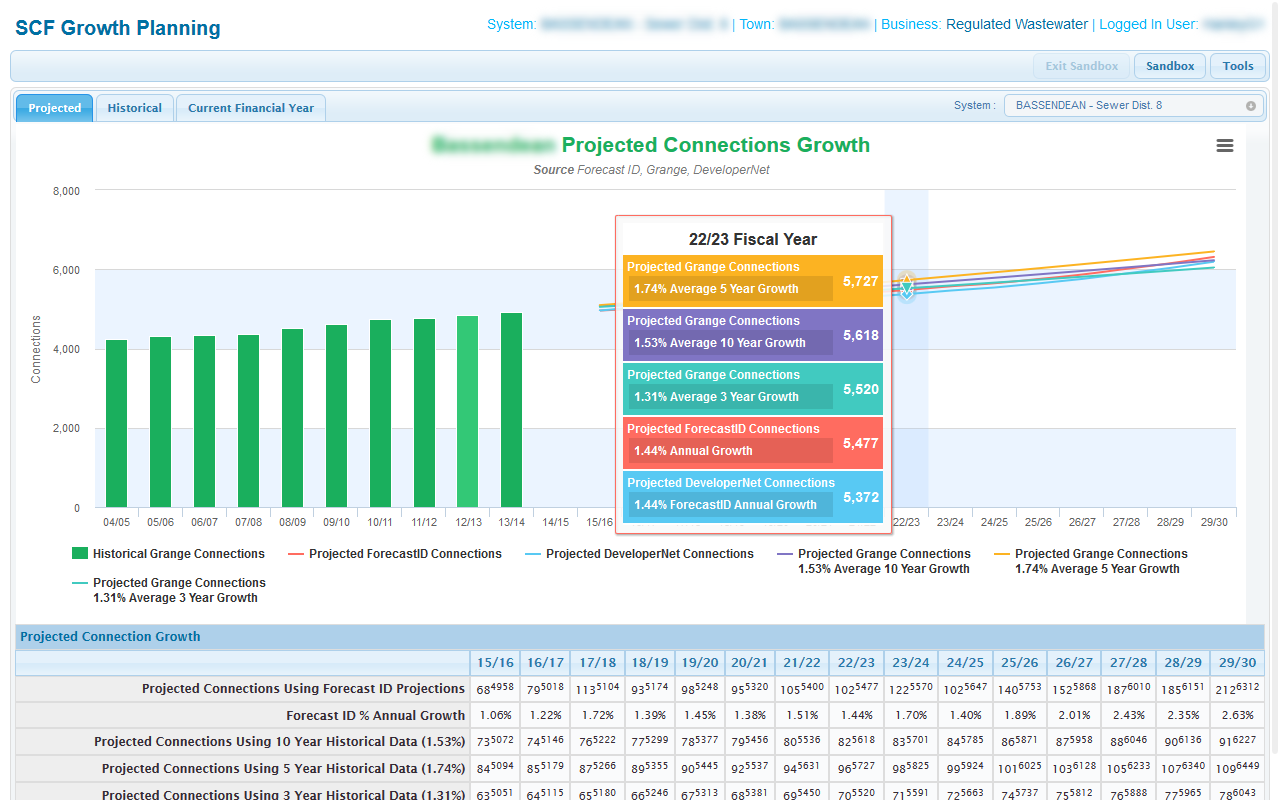Screen dimensions: 1280x800
Task: Click the chart source subtitle text
Action: [x=652, y=170]
